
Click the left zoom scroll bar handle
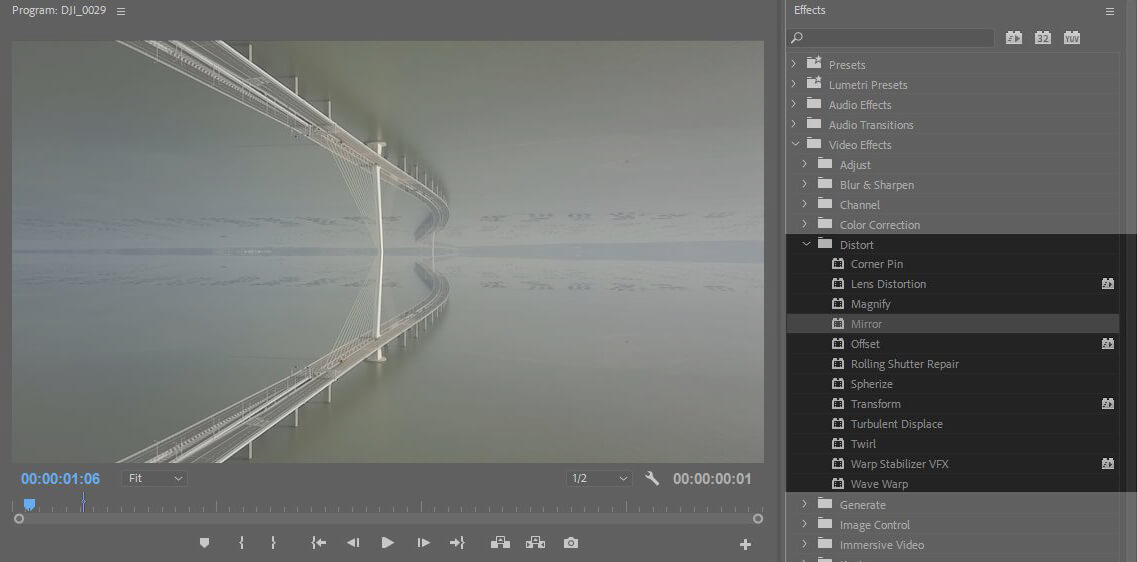coord(19,518)
